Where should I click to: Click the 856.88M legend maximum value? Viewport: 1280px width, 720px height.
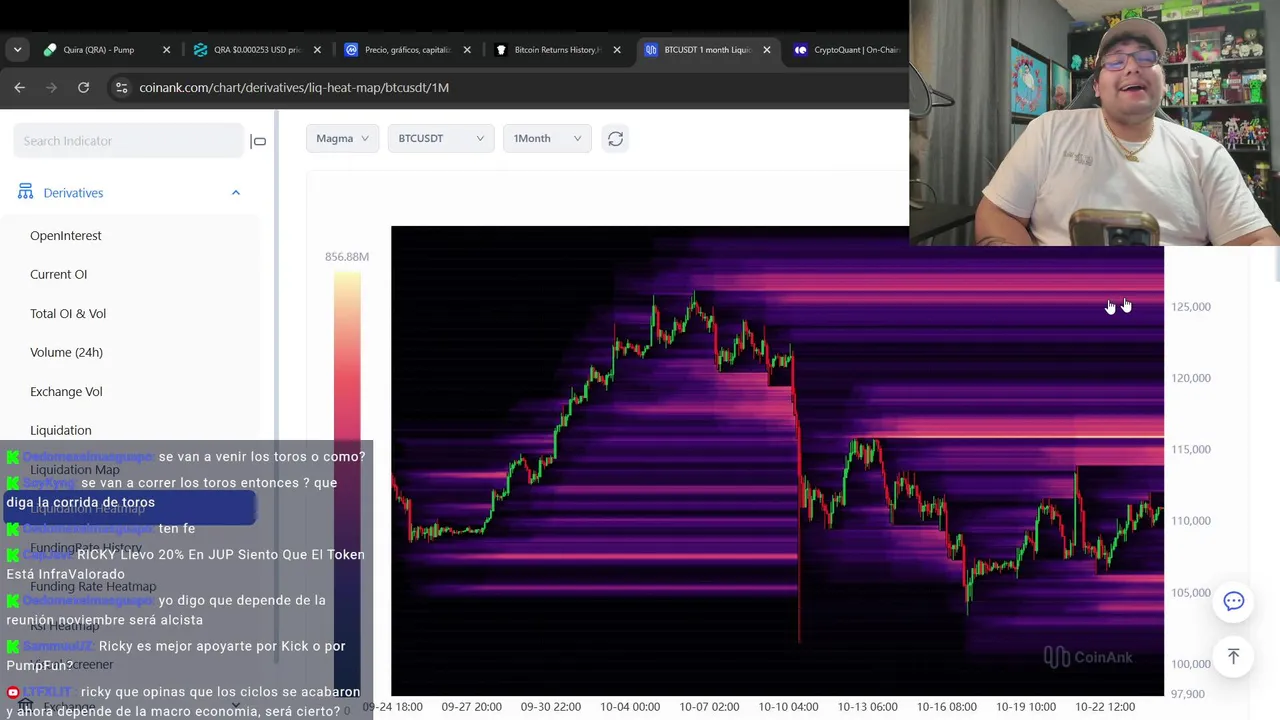pos(347,257)
